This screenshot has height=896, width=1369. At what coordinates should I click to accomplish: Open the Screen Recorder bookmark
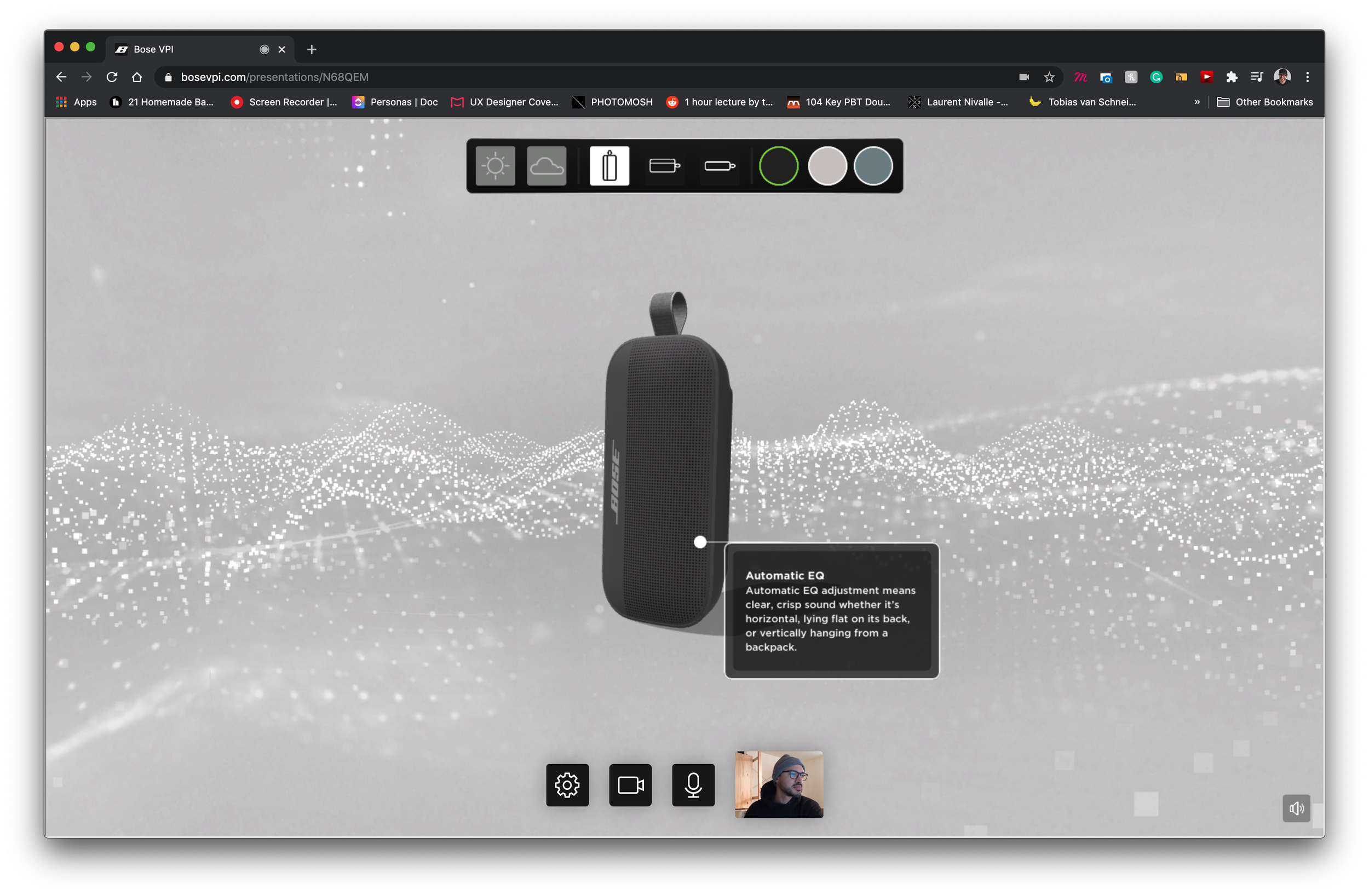[284, 102]
